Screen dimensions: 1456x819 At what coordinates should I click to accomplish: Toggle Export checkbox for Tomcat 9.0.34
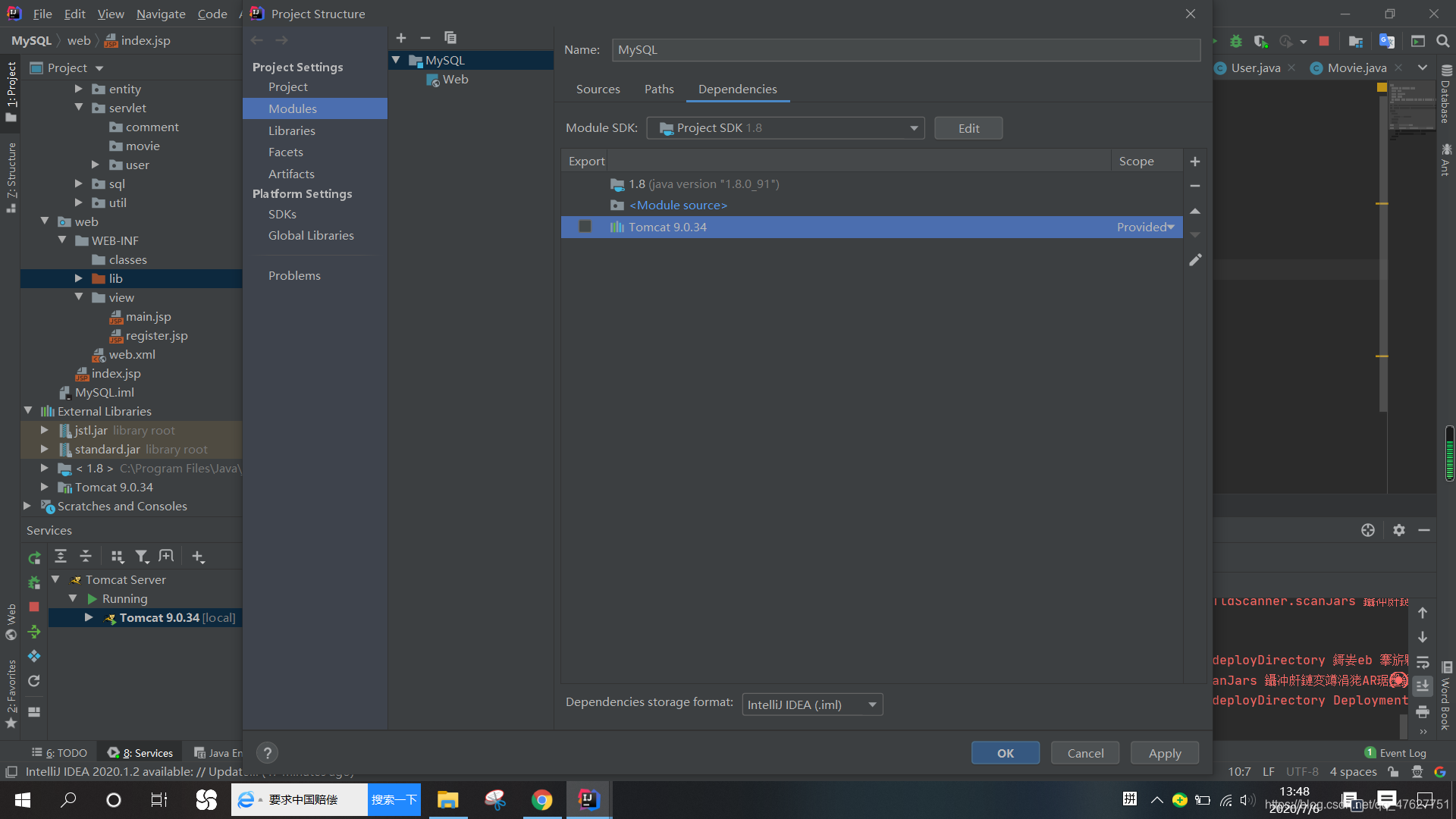585,227
